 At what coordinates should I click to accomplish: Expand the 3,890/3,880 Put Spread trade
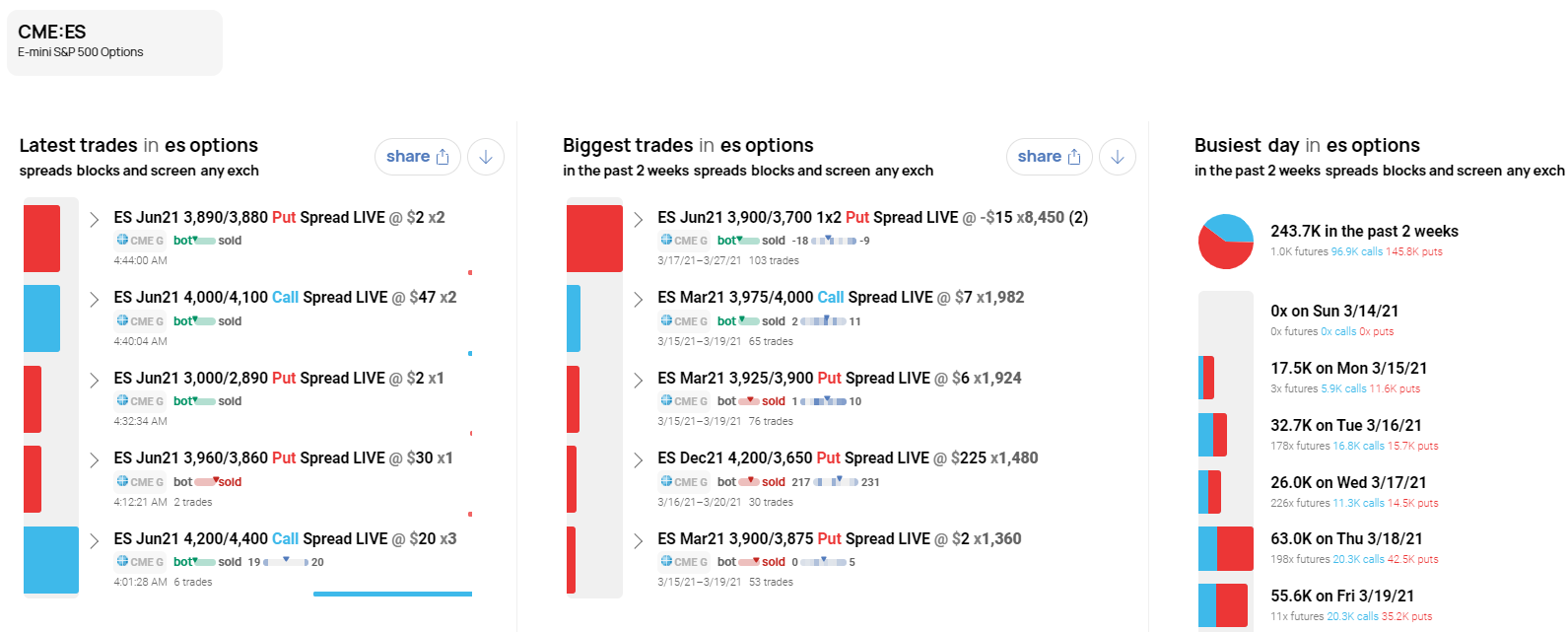click(x=94, y=219)
